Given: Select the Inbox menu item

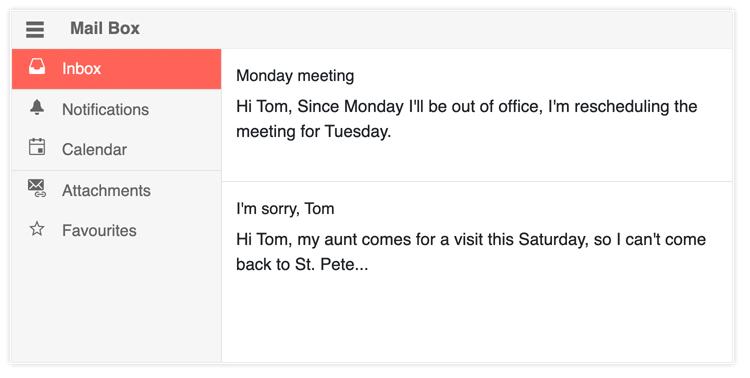Looking at the screenshot, I should pyautogui.click(x=116, y=69).
